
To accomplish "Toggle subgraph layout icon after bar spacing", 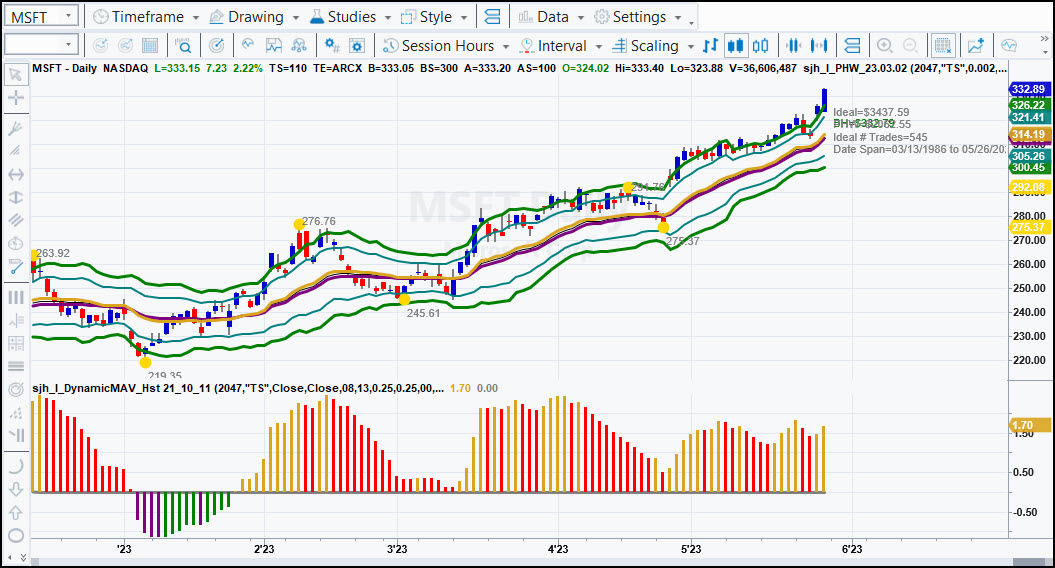I will coord(852,46).
